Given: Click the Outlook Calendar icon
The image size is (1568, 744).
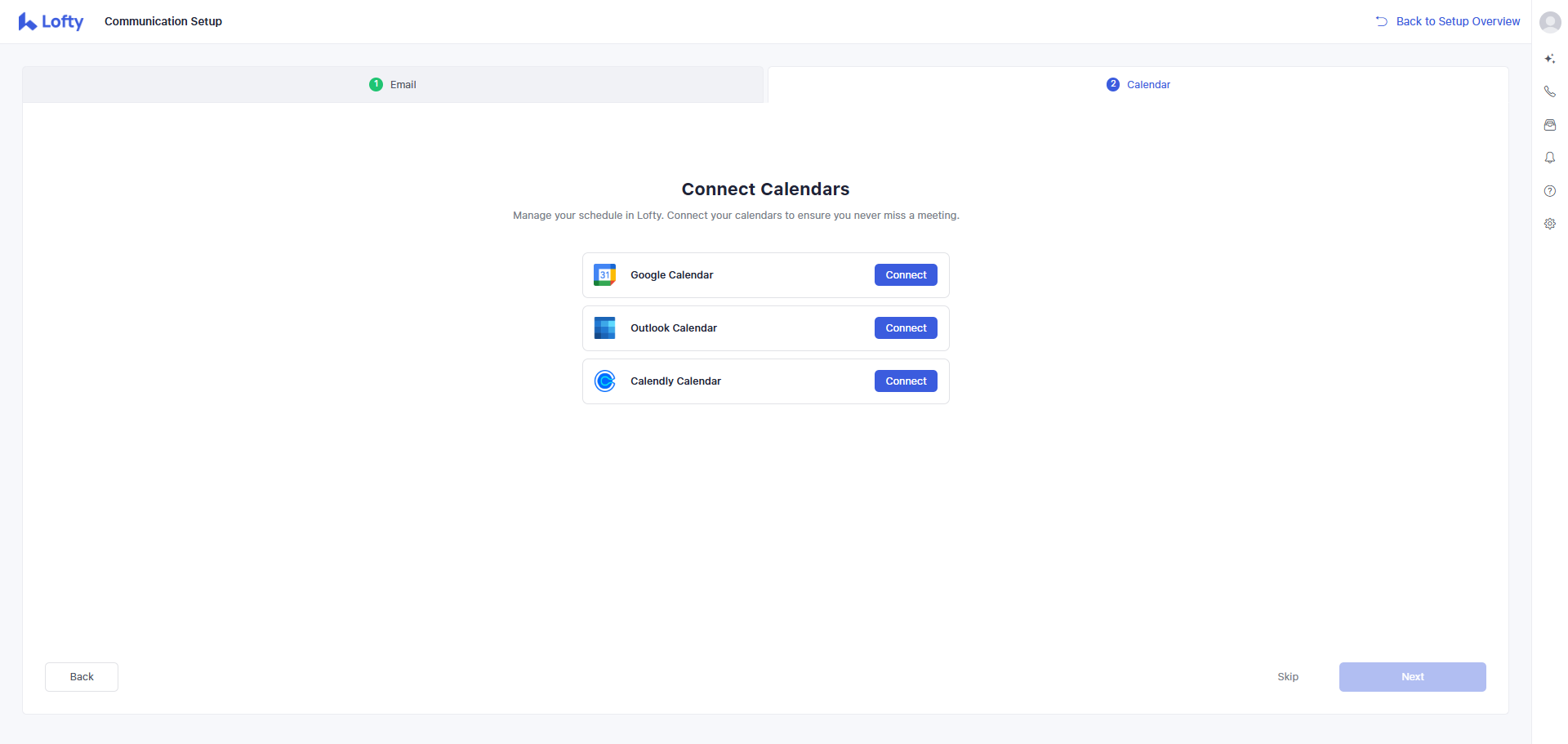Looking at the screenshot, I should pos(604,328).
